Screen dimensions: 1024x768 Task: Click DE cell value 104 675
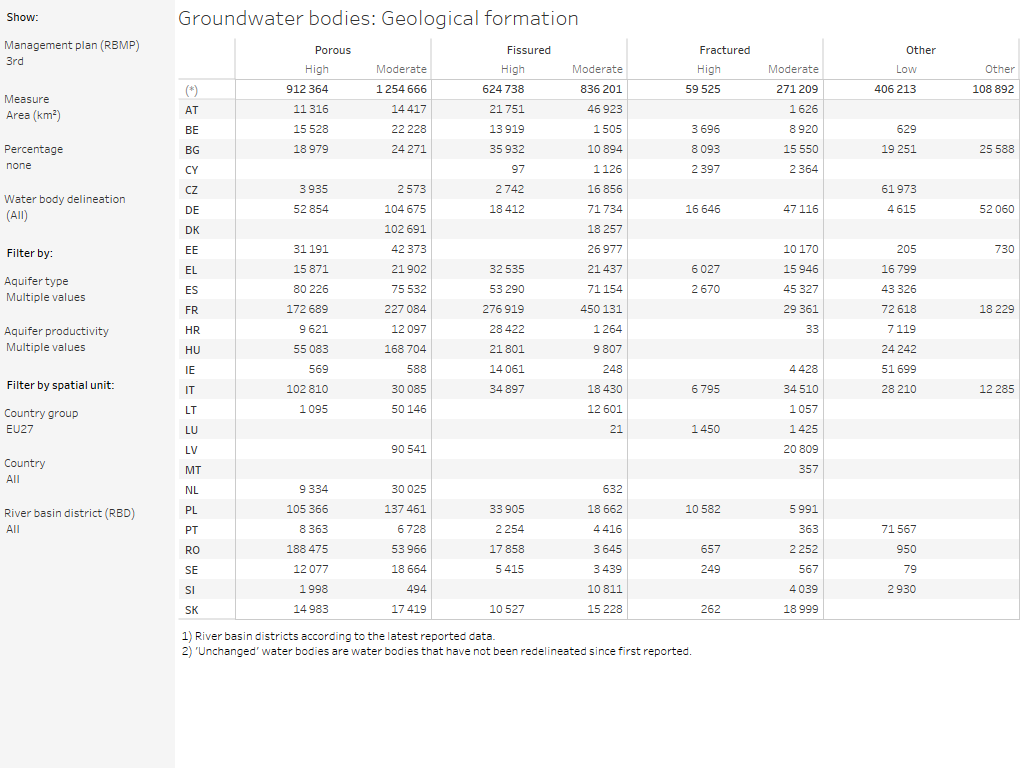tap(405, 209)
